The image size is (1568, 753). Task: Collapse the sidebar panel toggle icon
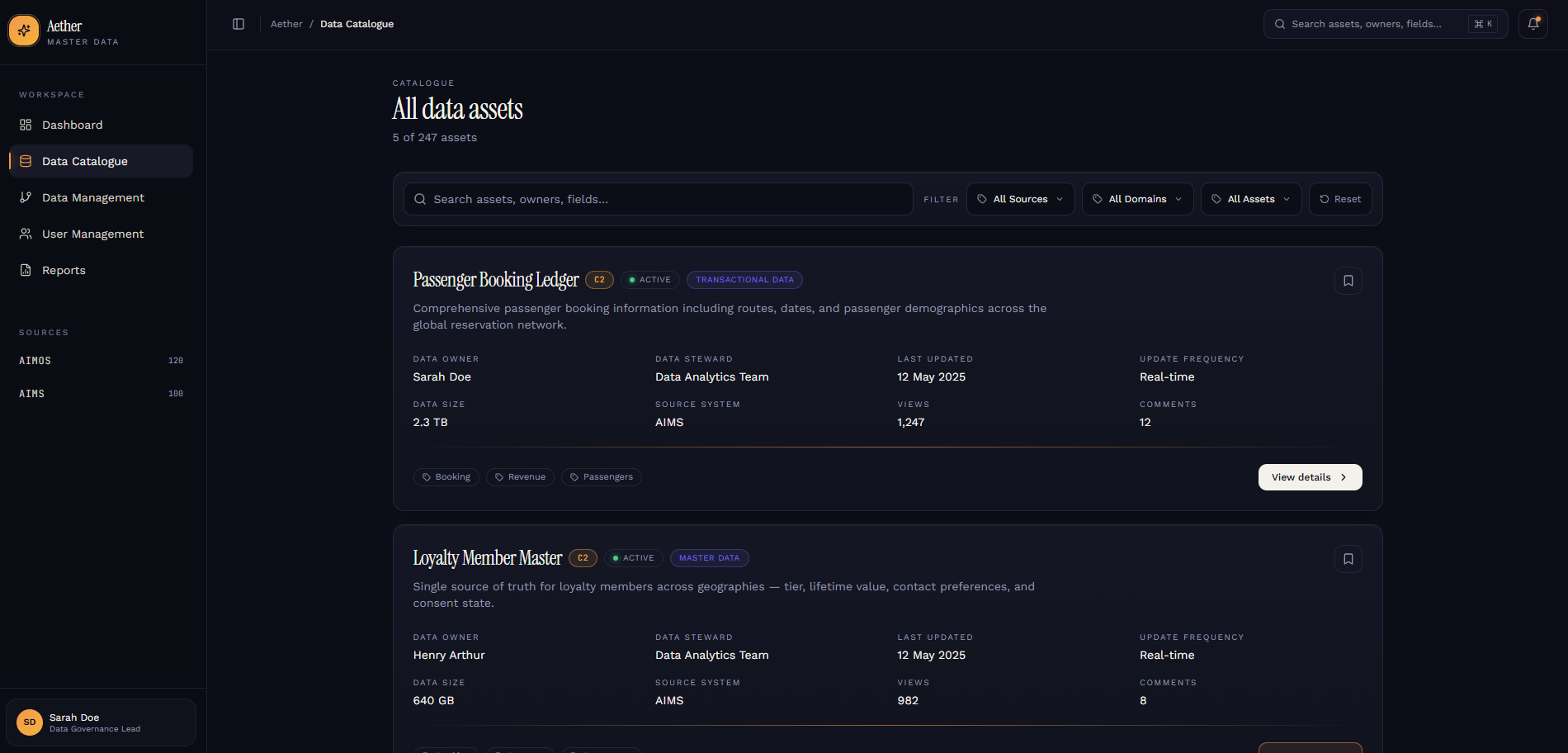click(x=239, y=24)
